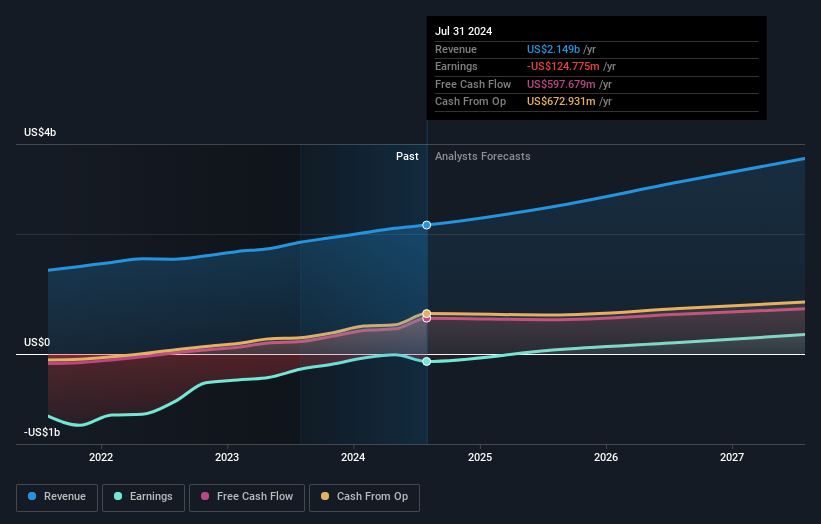Click the US$2.149b revenue value

tap(553, 49)
